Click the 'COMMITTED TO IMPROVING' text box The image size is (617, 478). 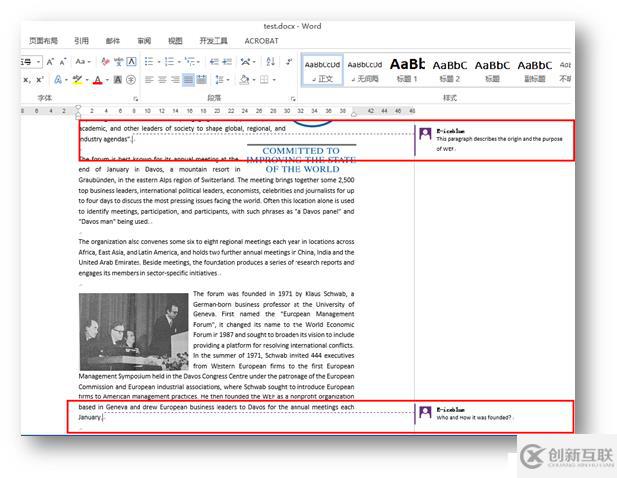301,159
